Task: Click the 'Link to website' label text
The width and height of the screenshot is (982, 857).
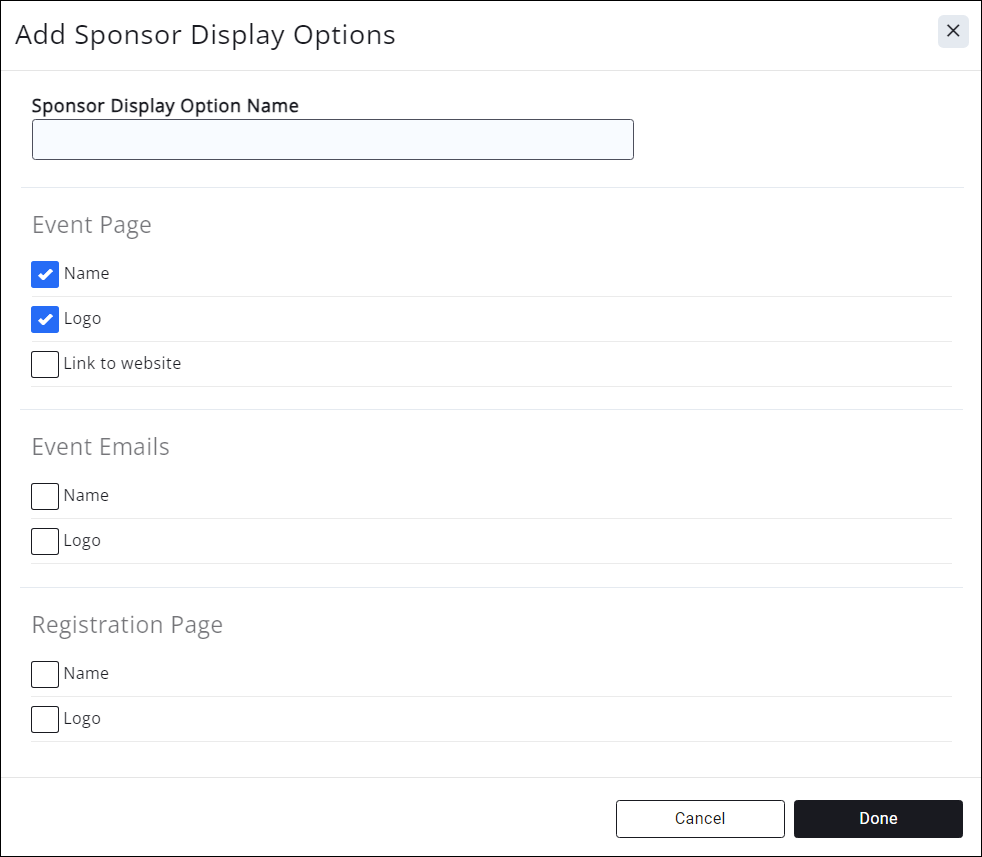Action: click(122, 364)
